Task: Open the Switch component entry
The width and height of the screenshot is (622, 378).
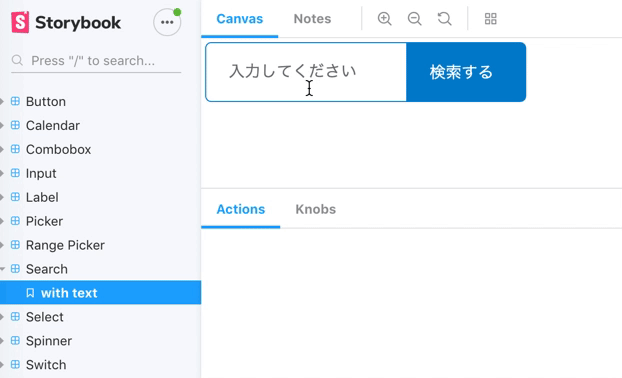Action: click(46, 365)
